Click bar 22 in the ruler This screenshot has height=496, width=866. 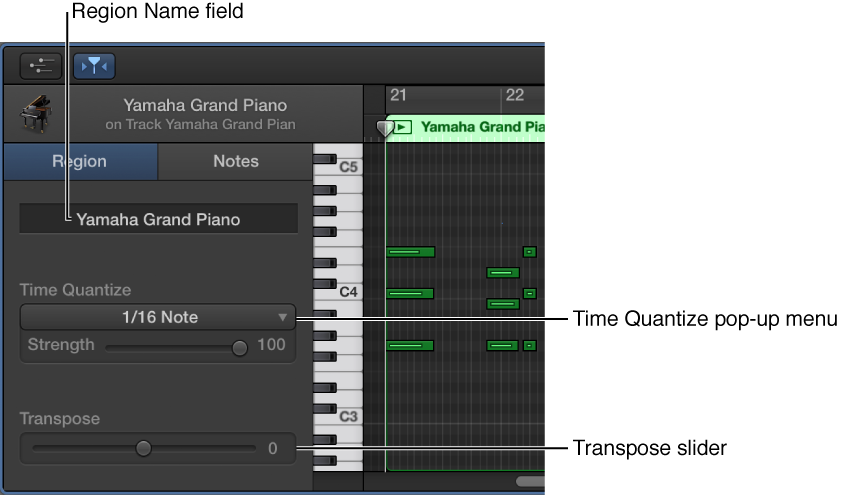(515, 95)
